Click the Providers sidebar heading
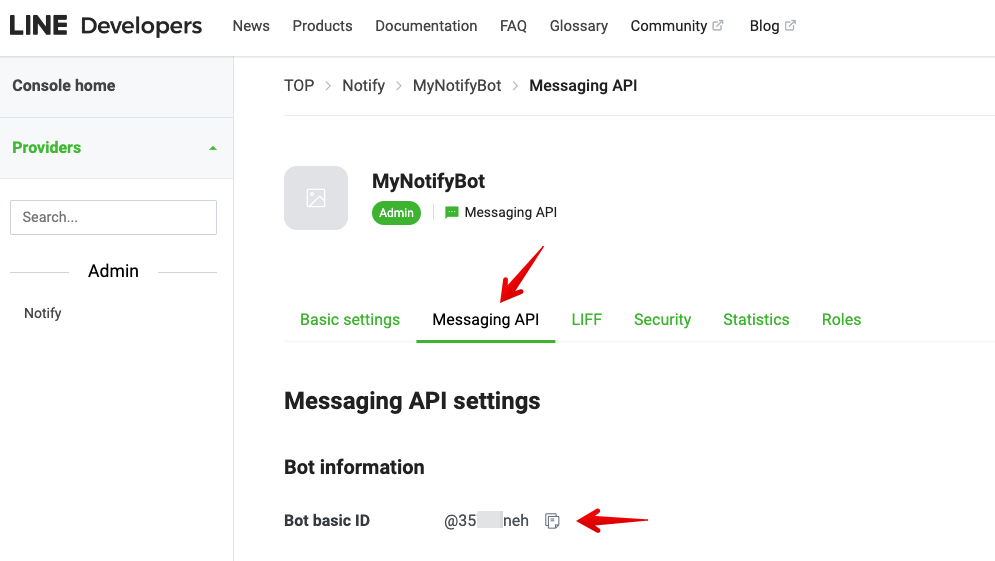The height and width of the screenshot is (561, 995). [47, 147]
